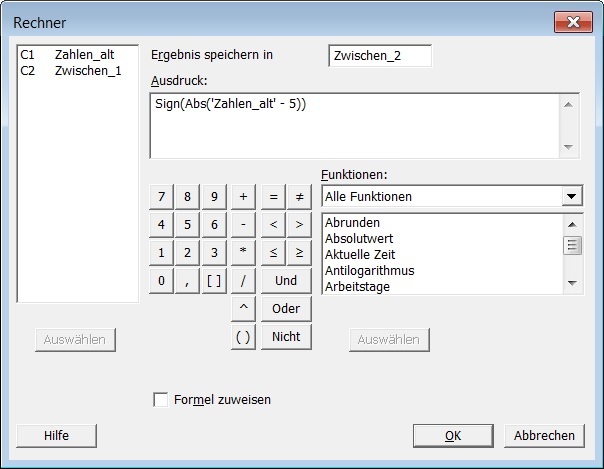Close the Rechner dialog window
This screenshot has width=604, height=469.
point(573,22)
